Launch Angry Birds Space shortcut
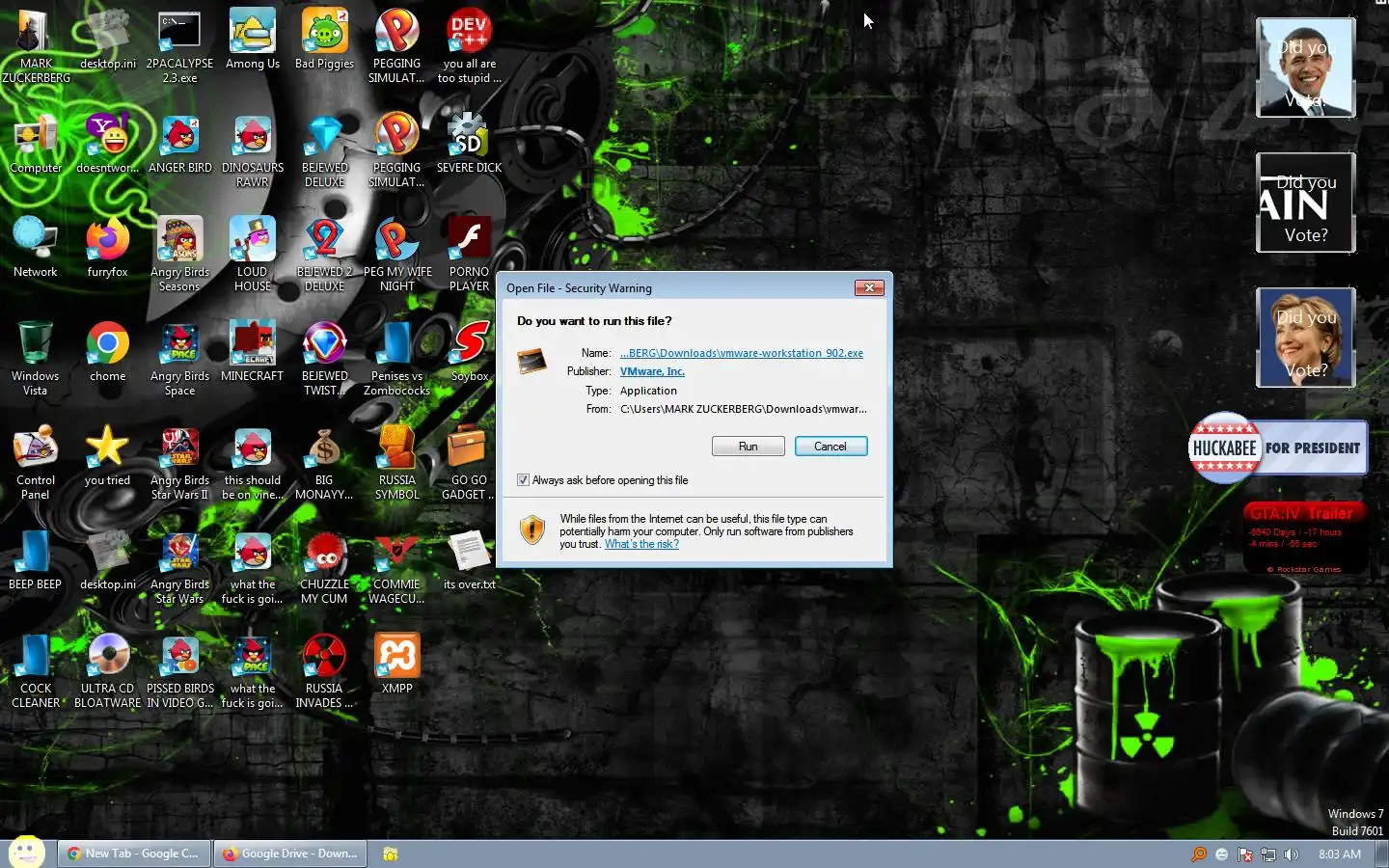Viewport: 1389px width, 868px height. coord(179,357)
